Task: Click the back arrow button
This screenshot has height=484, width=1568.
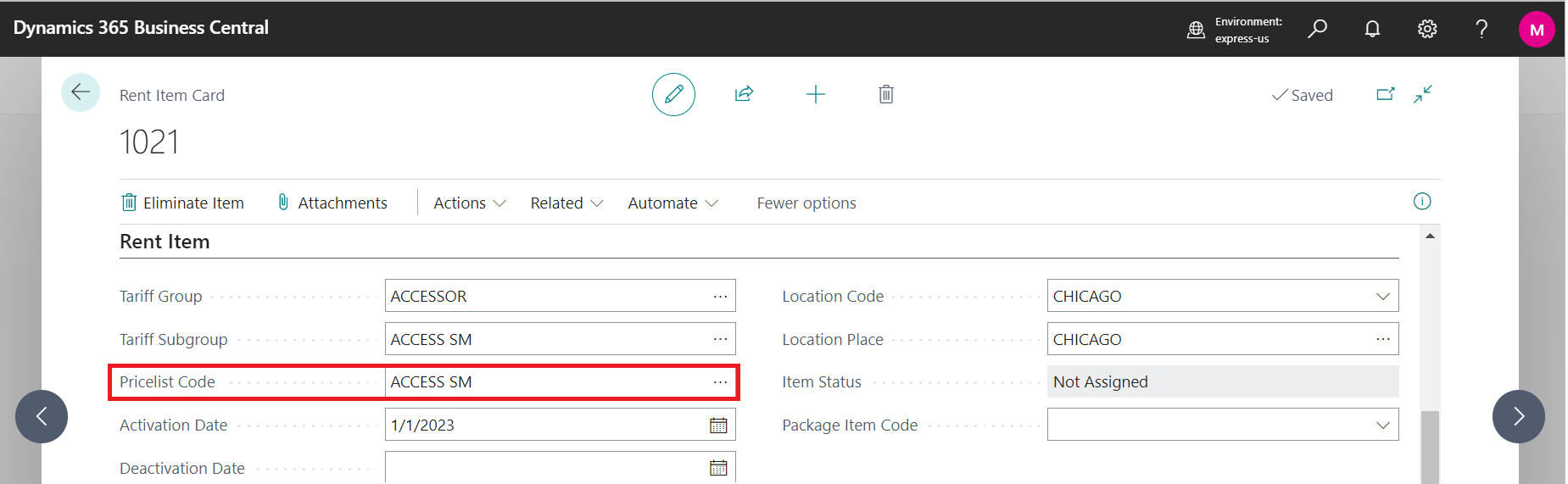Action: point(81,92)
